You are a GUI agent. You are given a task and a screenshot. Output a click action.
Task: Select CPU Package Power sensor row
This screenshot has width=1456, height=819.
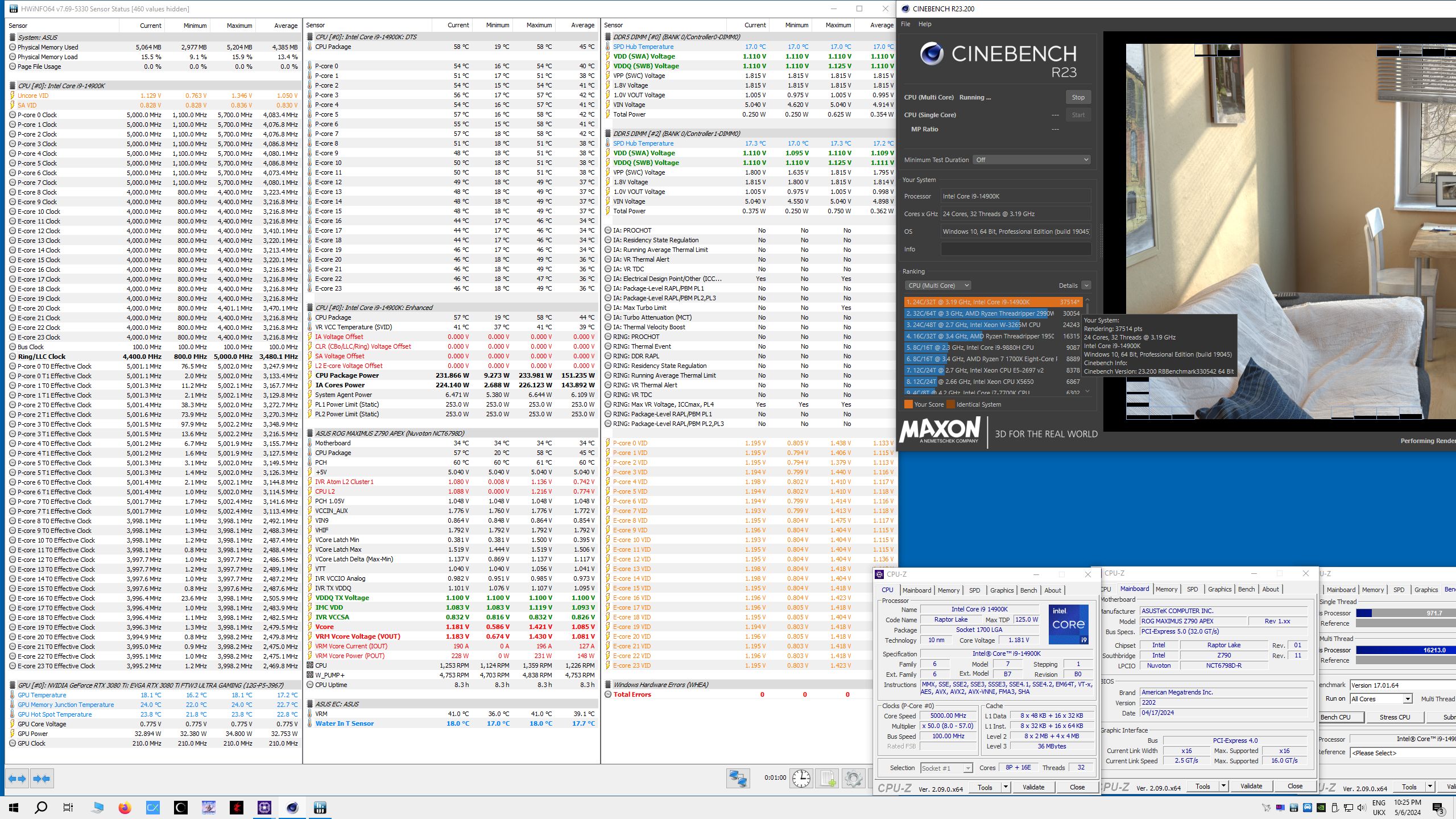[x=452, y=375]
